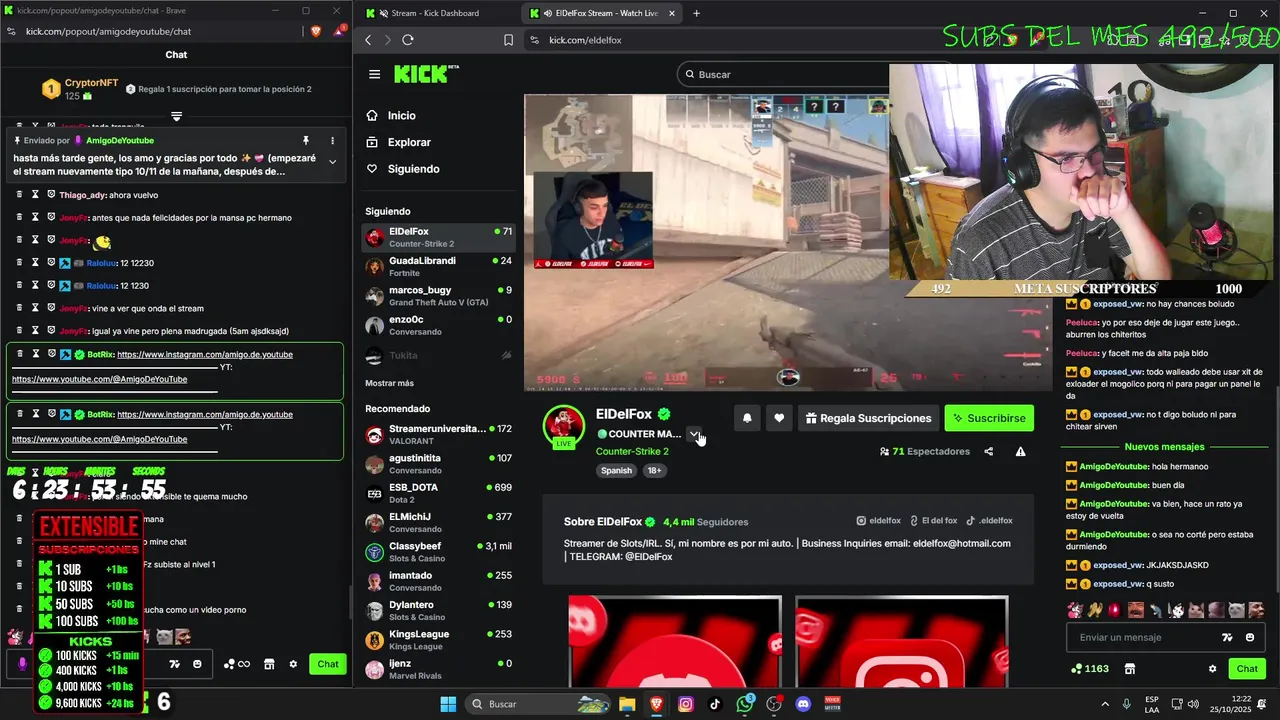
Task: Click the heart follow icon for ElDelFox
Action: click(779, 418)
